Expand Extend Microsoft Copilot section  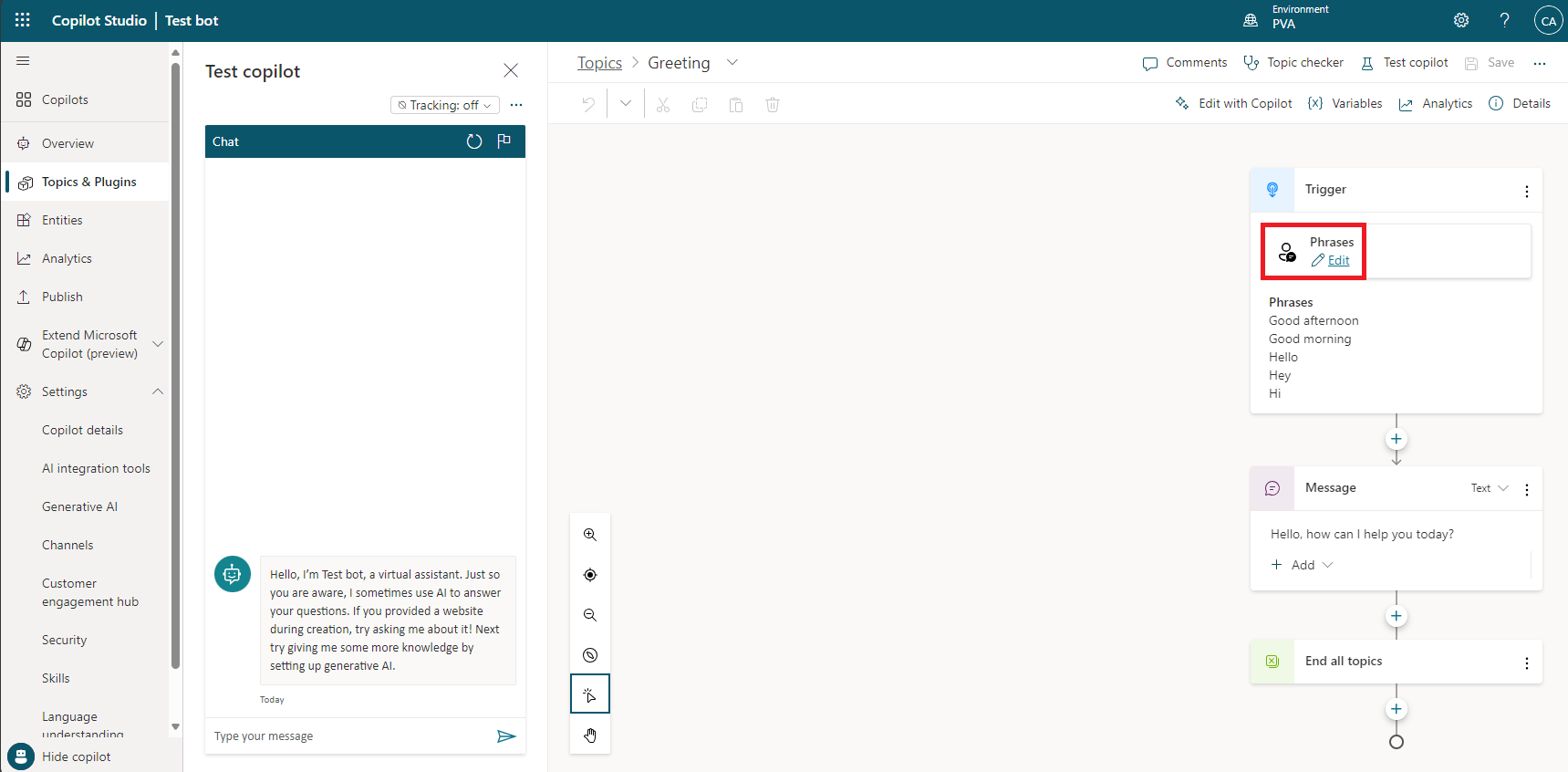pos(158,344)
